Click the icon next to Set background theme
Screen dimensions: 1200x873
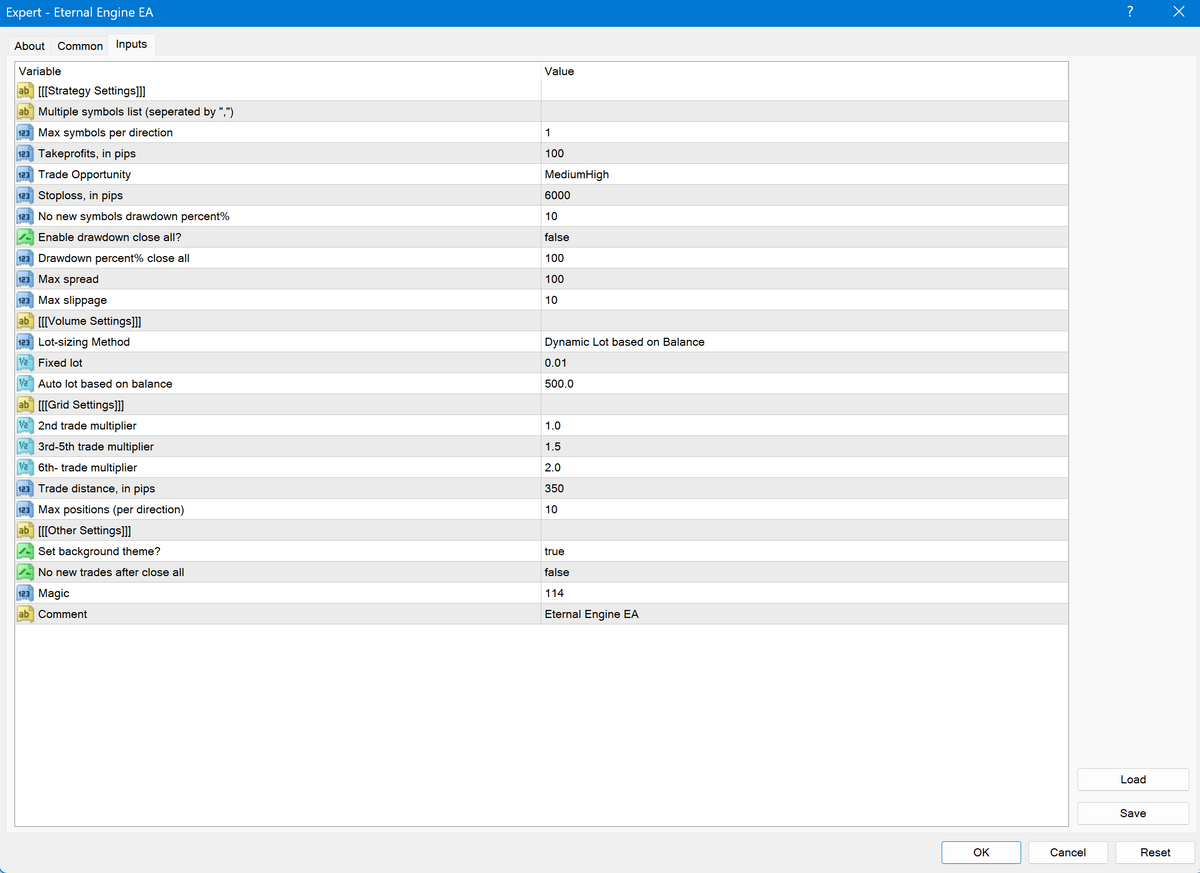[x=25, y=552]
